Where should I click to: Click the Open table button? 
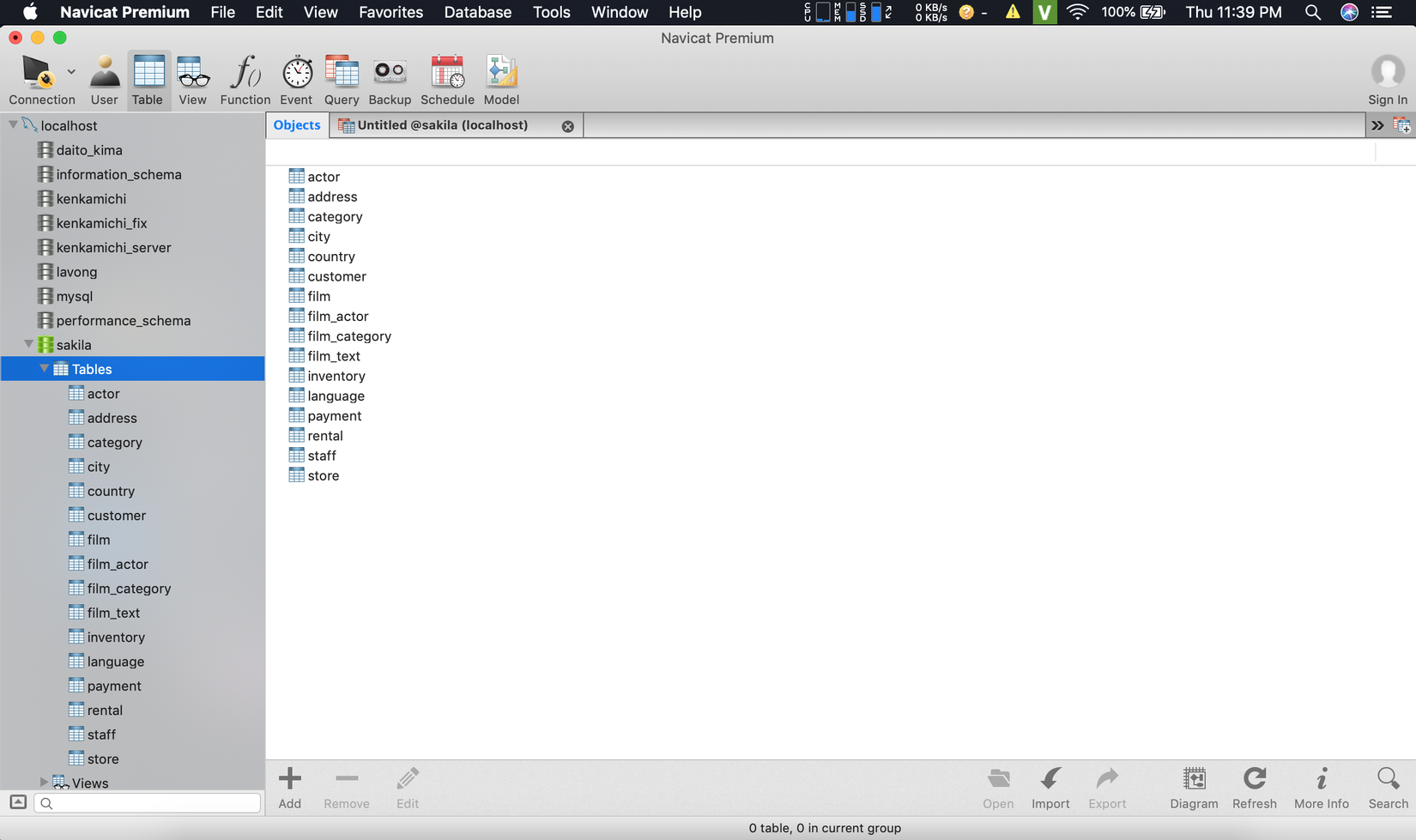click(998, 788)
